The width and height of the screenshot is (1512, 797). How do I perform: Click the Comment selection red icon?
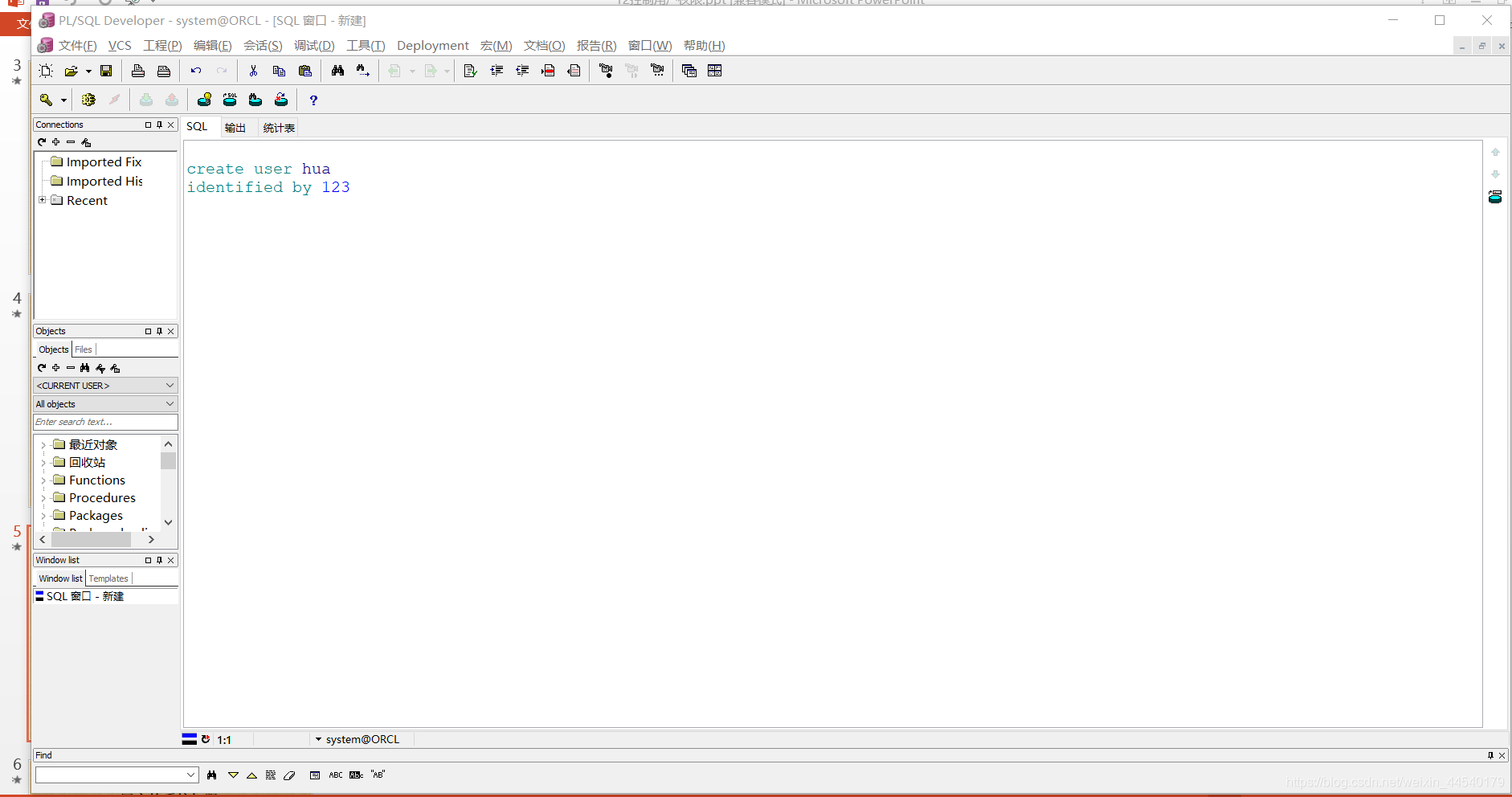pos(548,71)
